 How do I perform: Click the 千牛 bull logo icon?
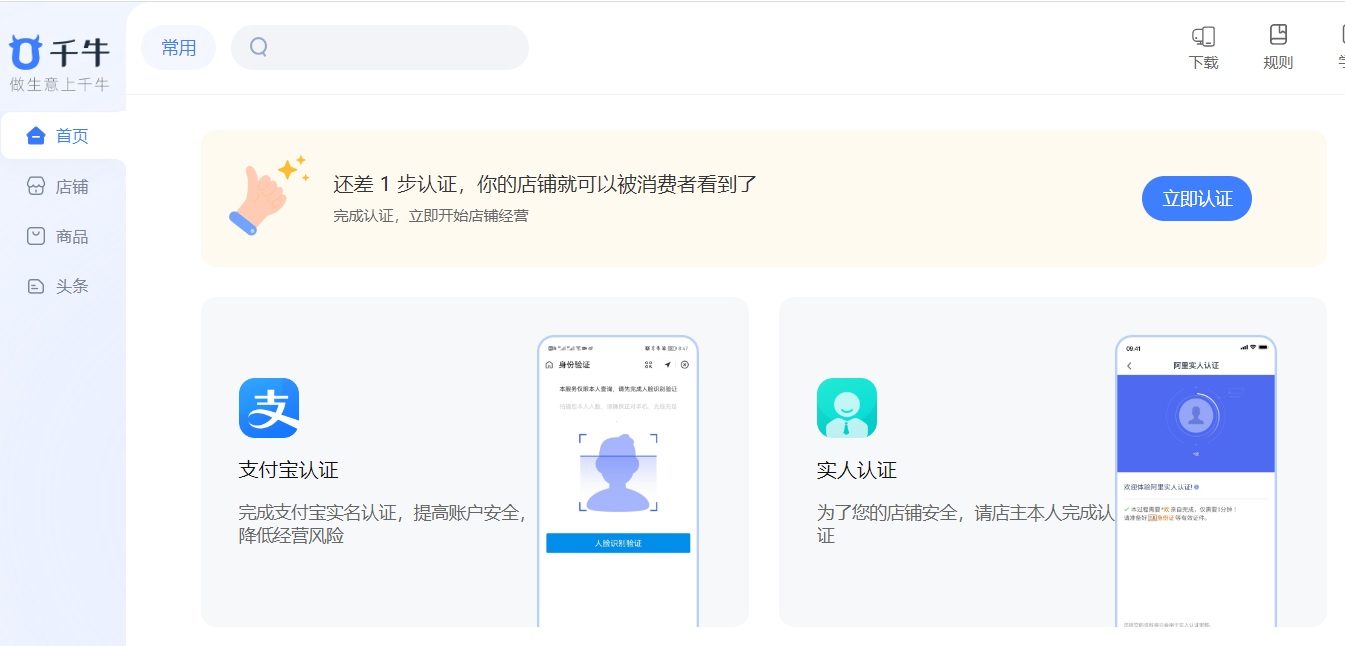[x=25, y=52]
